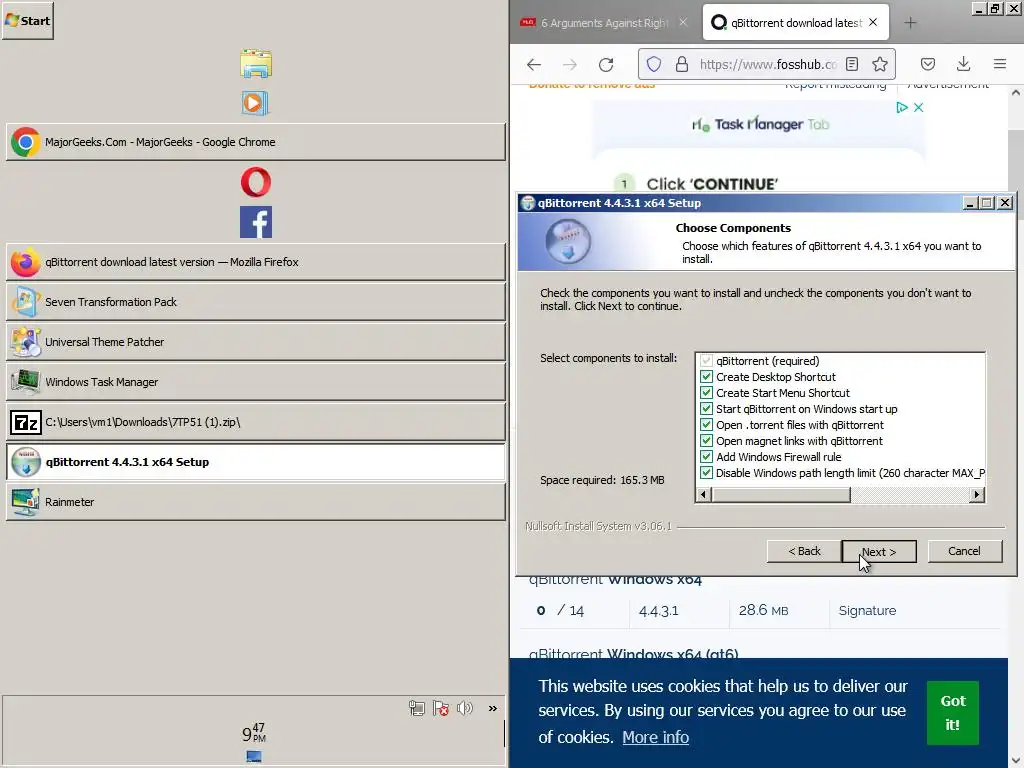
Task: Switch to Windows Task Manager taskbar item
Action: coord(255,381)
